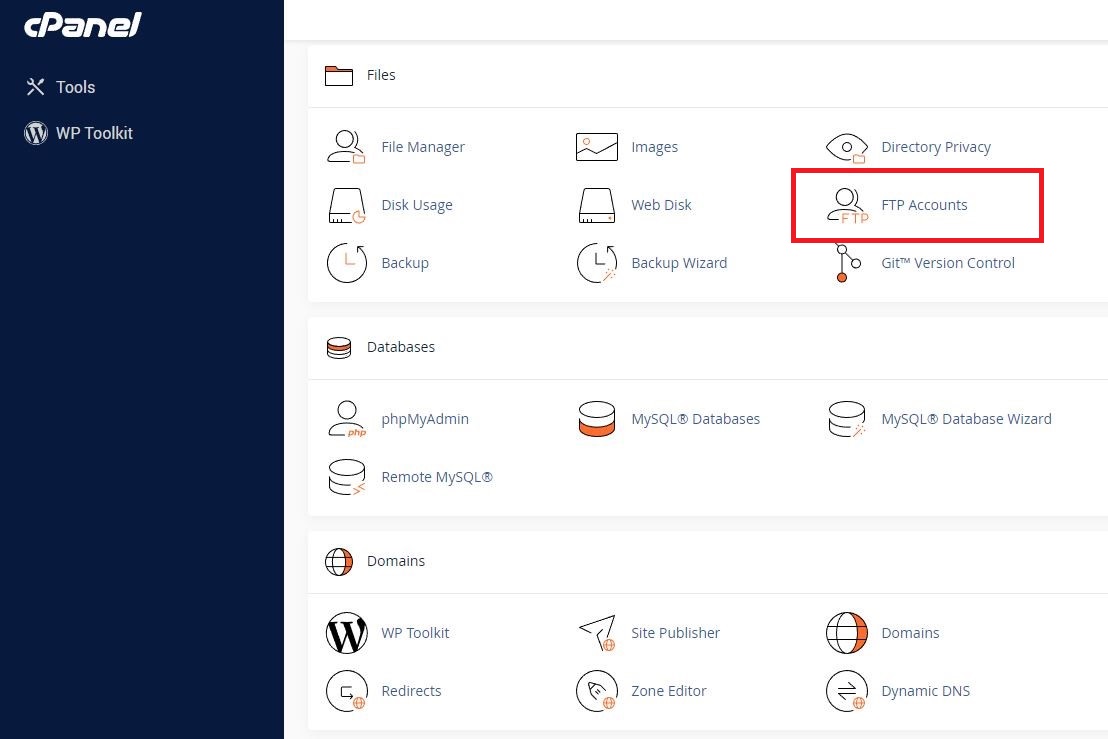Viewport: 1108px width, 739px height.
Task: Open the Redirects icon
Action: [x=347, y=691]
